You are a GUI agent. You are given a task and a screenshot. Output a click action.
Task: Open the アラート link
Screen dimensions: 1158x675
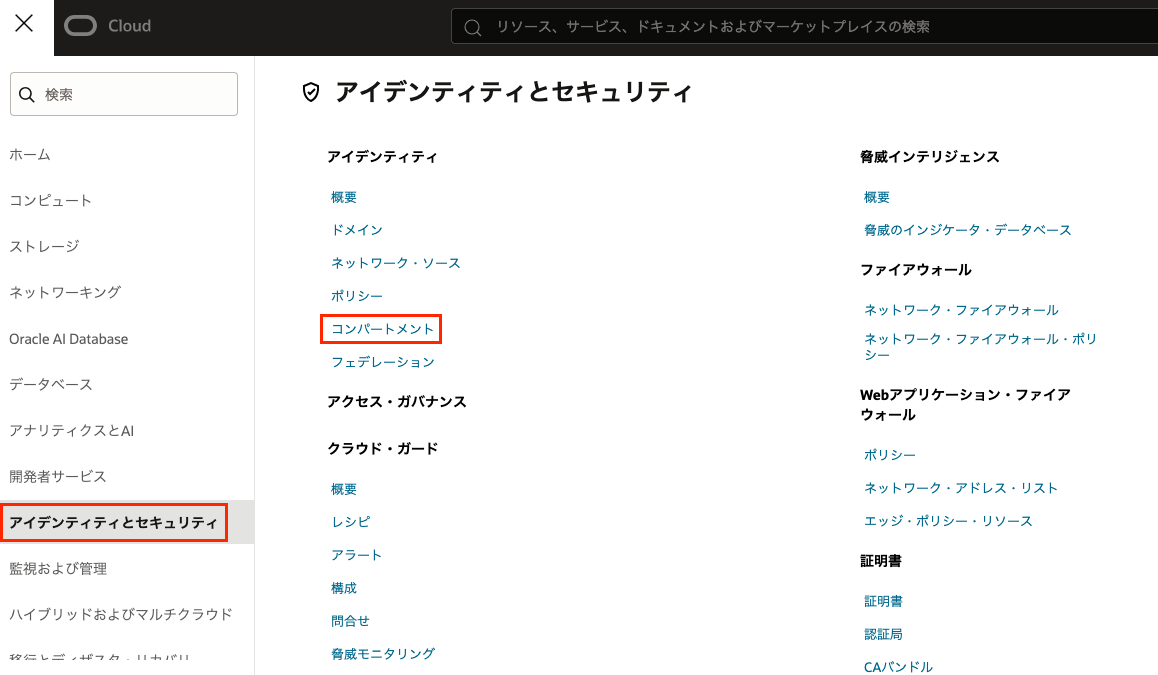(357, 555)
